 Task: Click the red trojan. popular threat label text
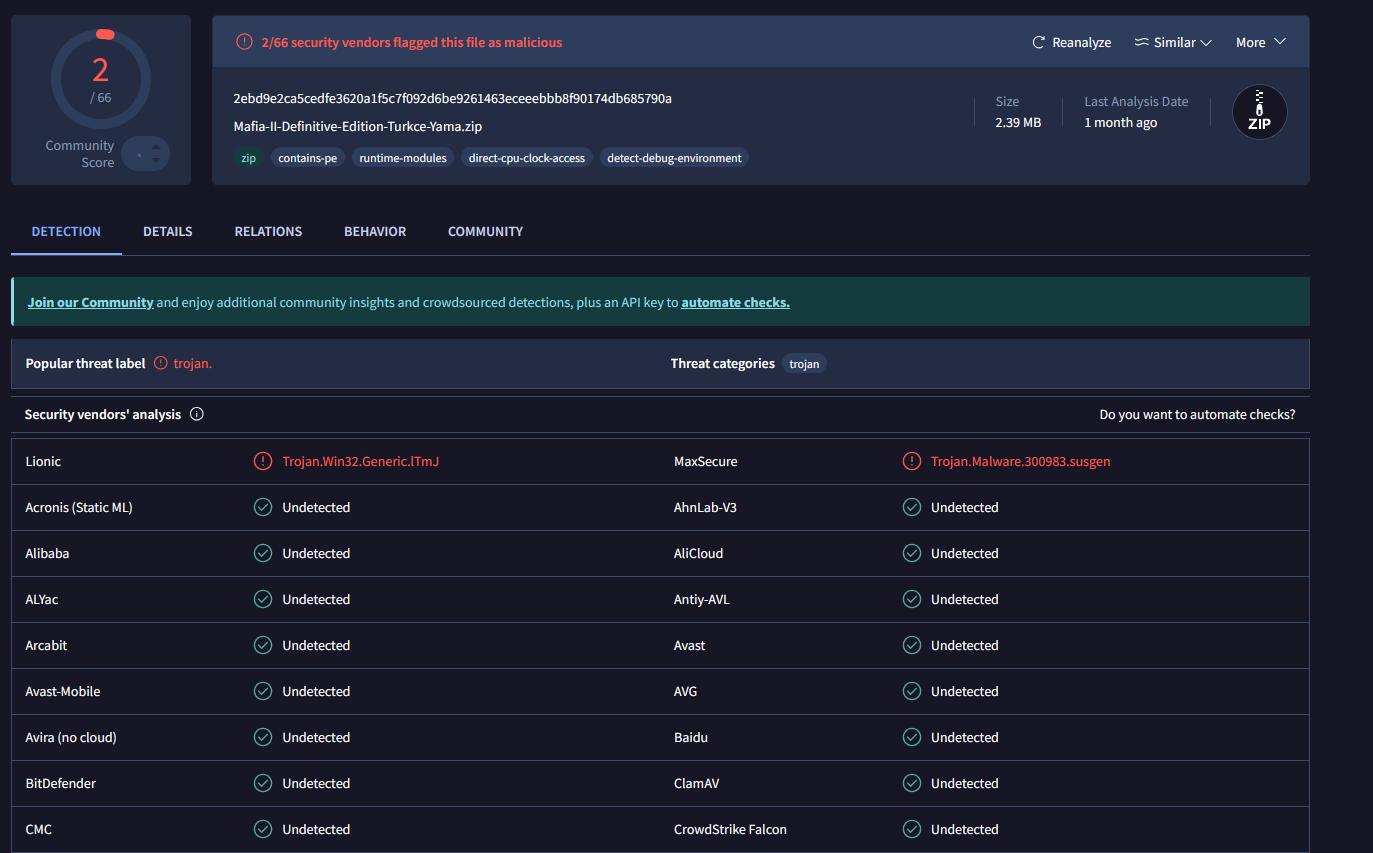point(193,364)
